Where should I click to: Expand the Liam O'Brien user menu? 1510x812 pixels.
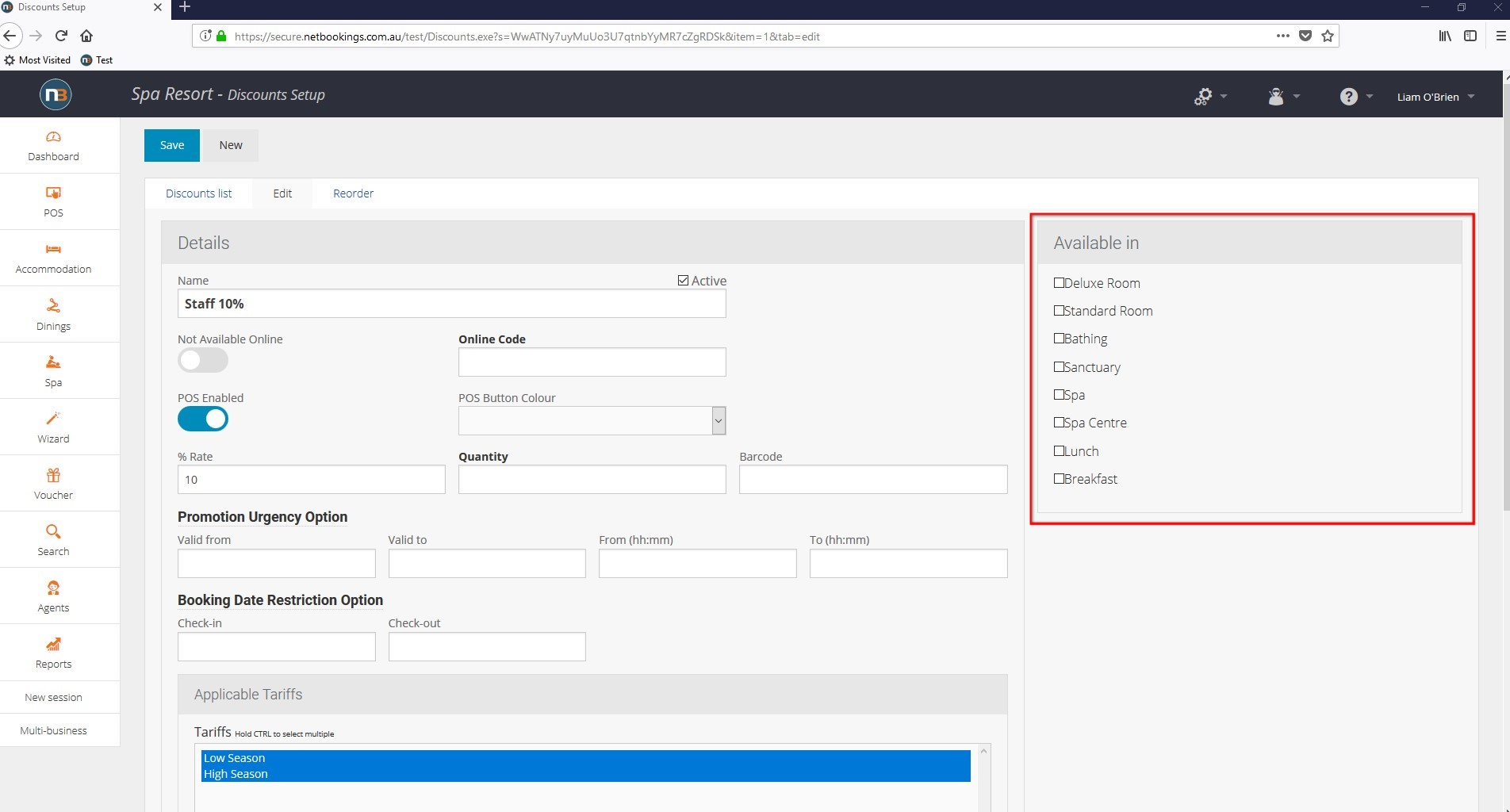pyautogui.click(x=1435, y=97)
